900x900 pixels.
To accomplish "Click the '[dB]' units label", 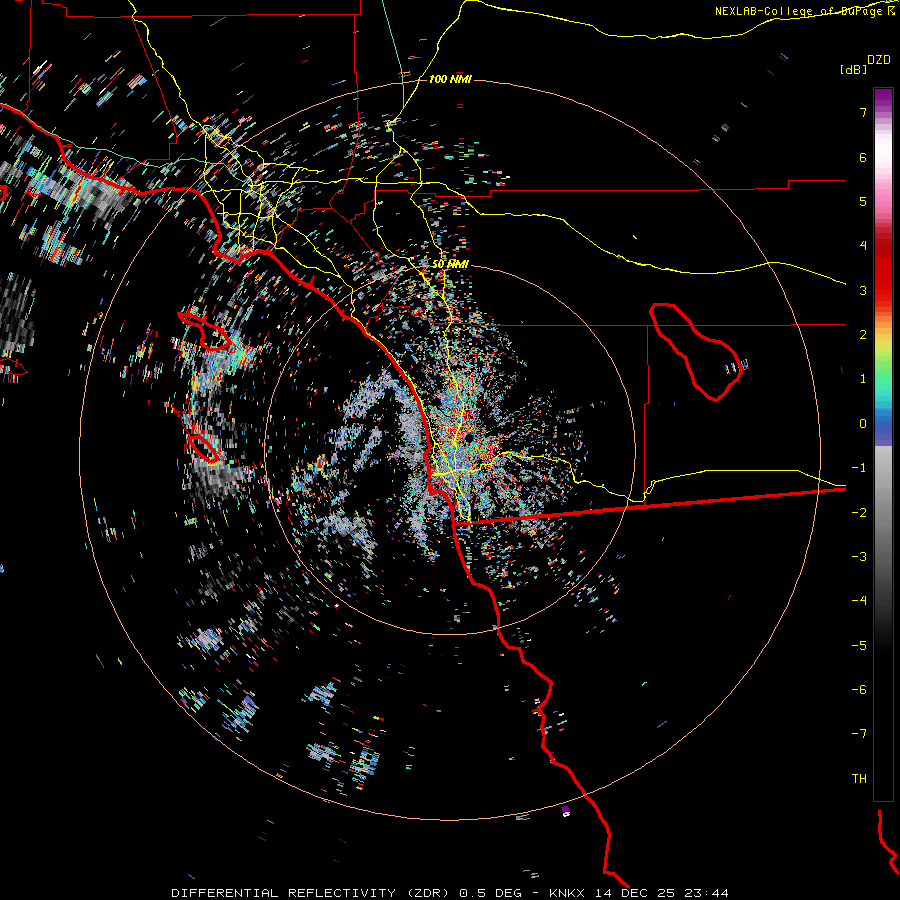I will [853, 69].
